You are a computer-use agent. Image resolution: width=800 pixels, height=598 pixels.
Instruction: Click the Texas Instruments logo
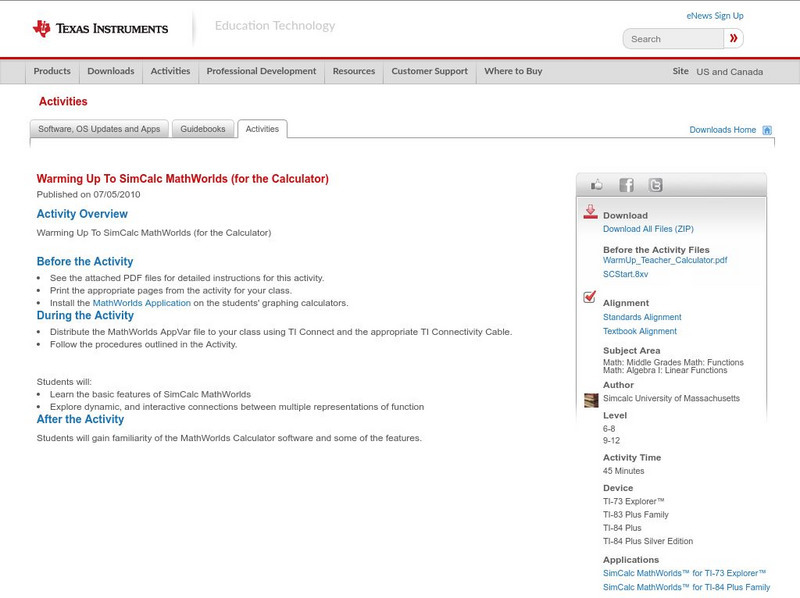100,29
